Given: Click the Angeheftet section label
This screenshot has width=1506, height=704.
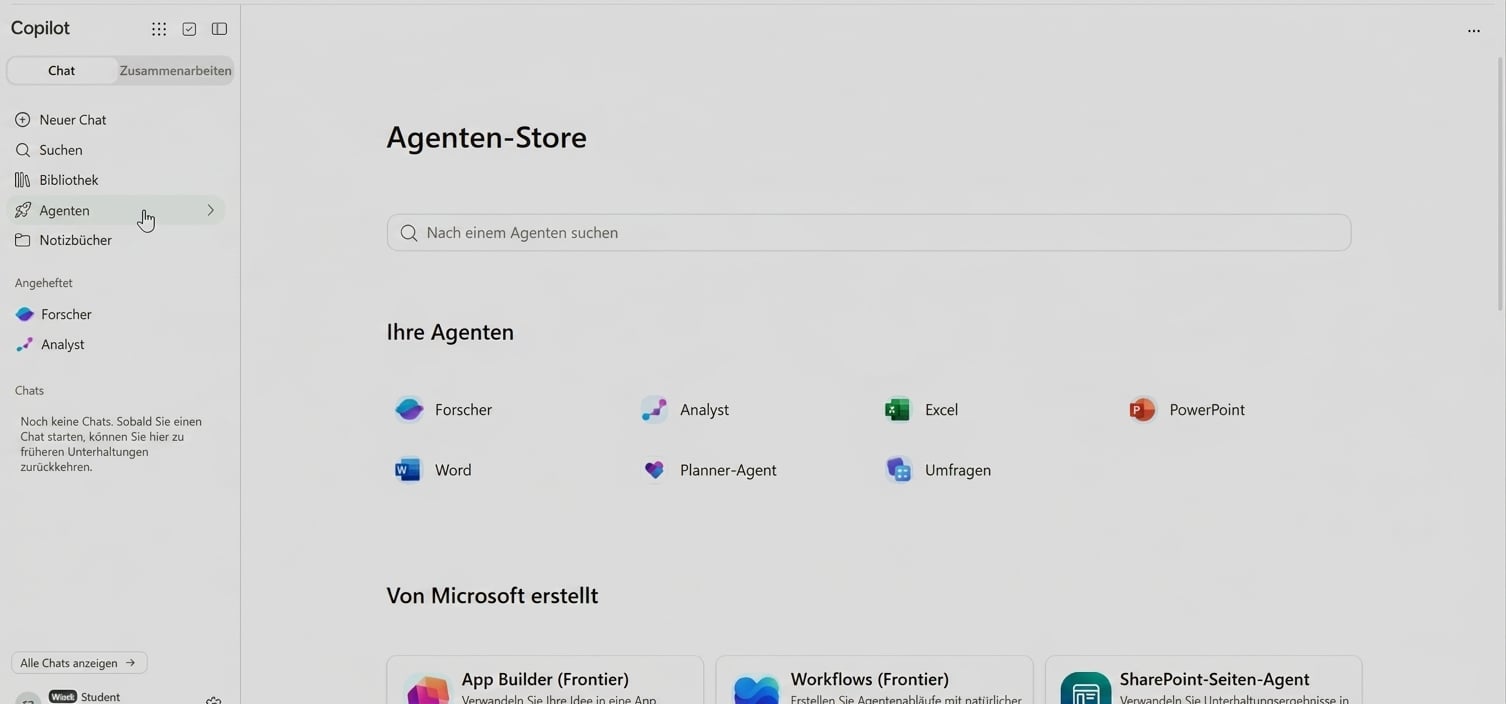Looking at the screenshot, I should (44, 283).
